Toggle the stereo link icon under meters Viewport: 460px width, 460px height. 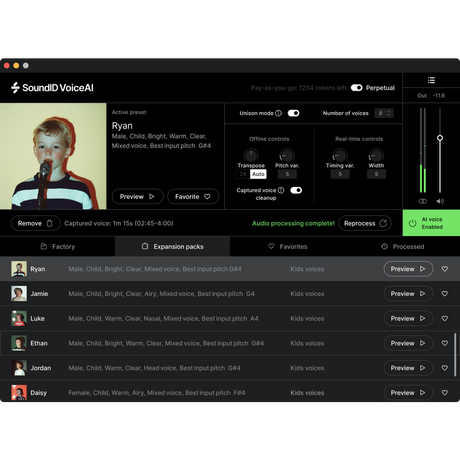[x=423, y=201]
